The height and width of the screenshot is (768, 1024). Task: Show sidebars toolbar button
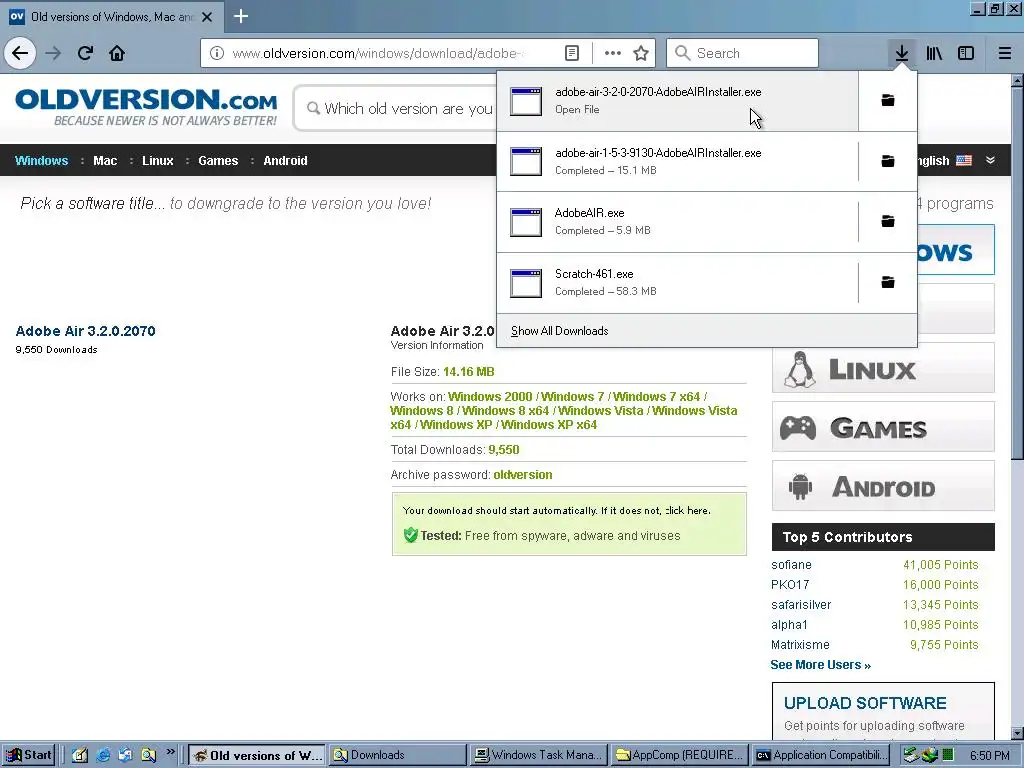(966, 53)
